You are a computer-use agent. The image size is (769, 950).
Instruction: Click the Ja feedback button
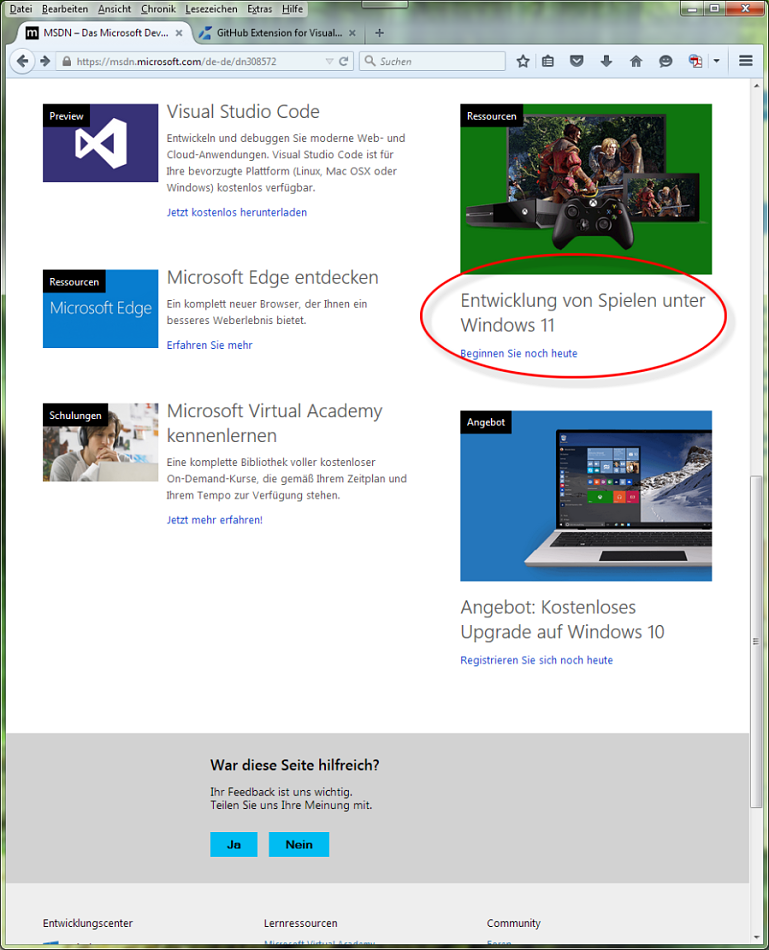[234, 845]
